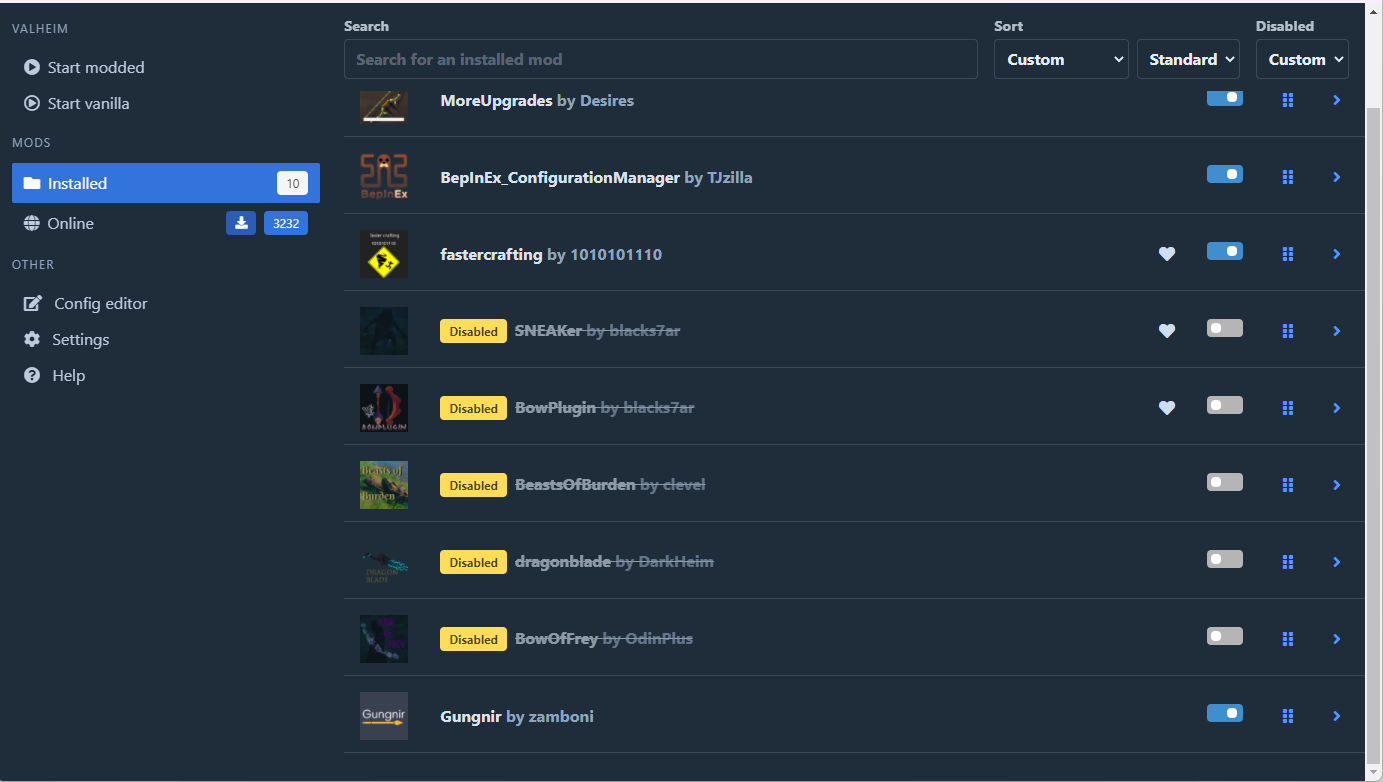Click the Installed folder icon

click(32, 184)
